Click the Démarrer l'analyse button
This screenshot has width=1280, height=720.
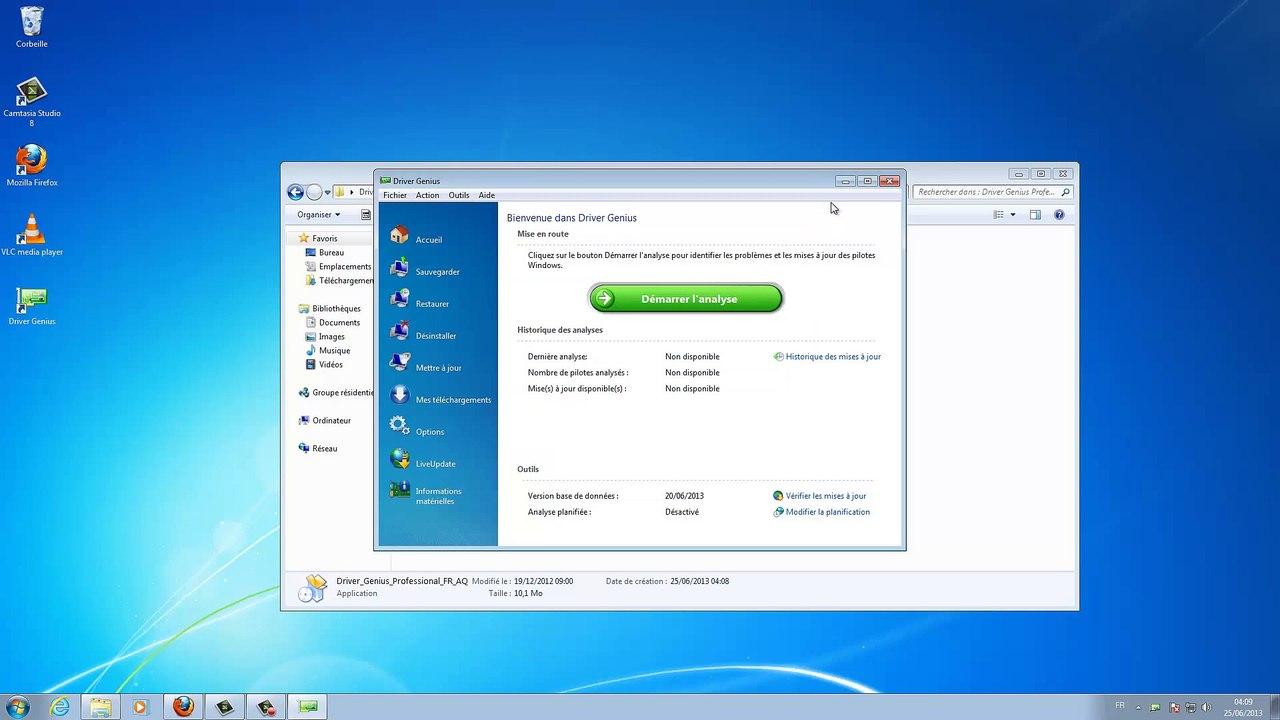pyautogui.click(x=686, y=298)
